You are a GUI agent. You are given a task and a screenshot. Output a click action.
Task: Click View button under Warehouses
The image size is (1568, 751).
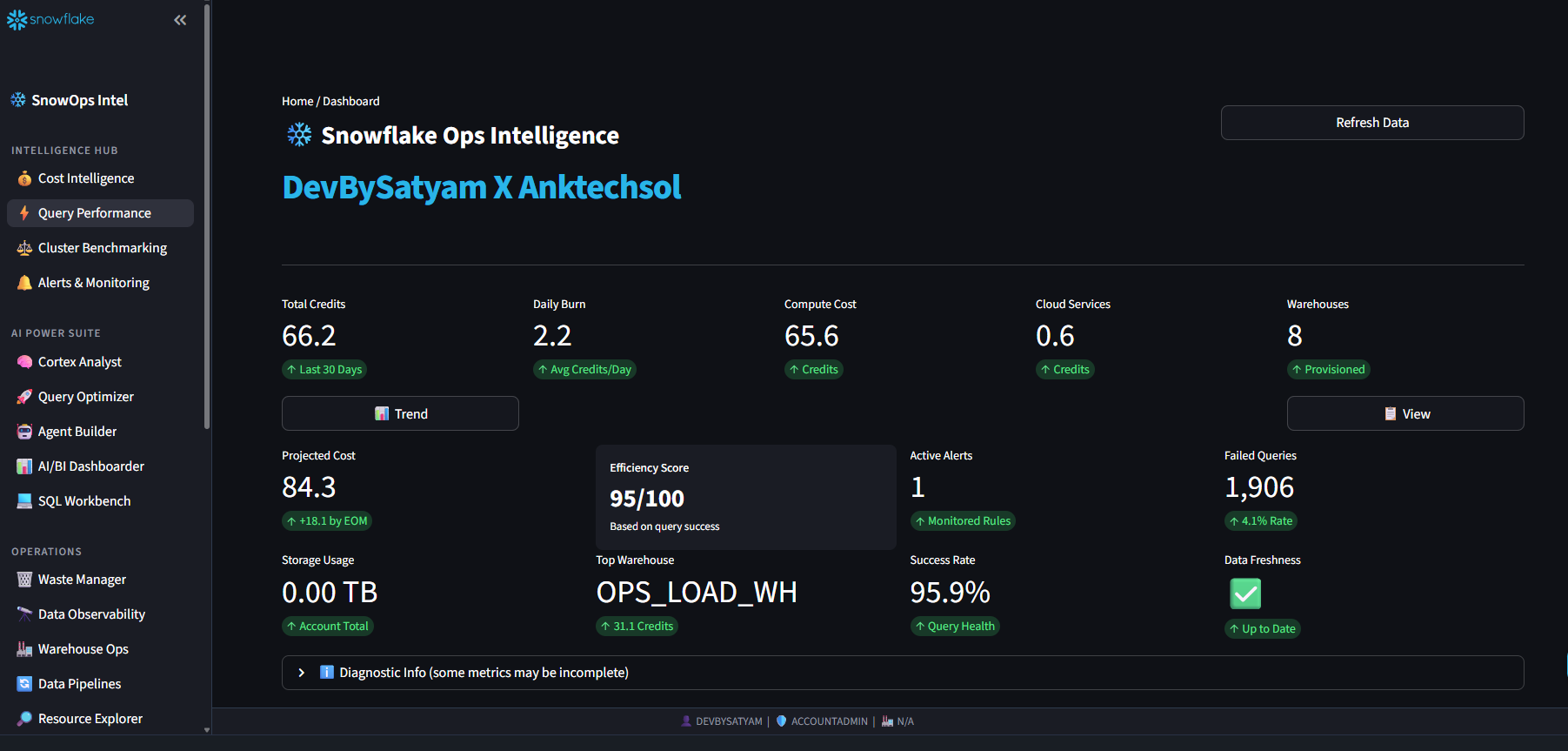[1405, 413]
